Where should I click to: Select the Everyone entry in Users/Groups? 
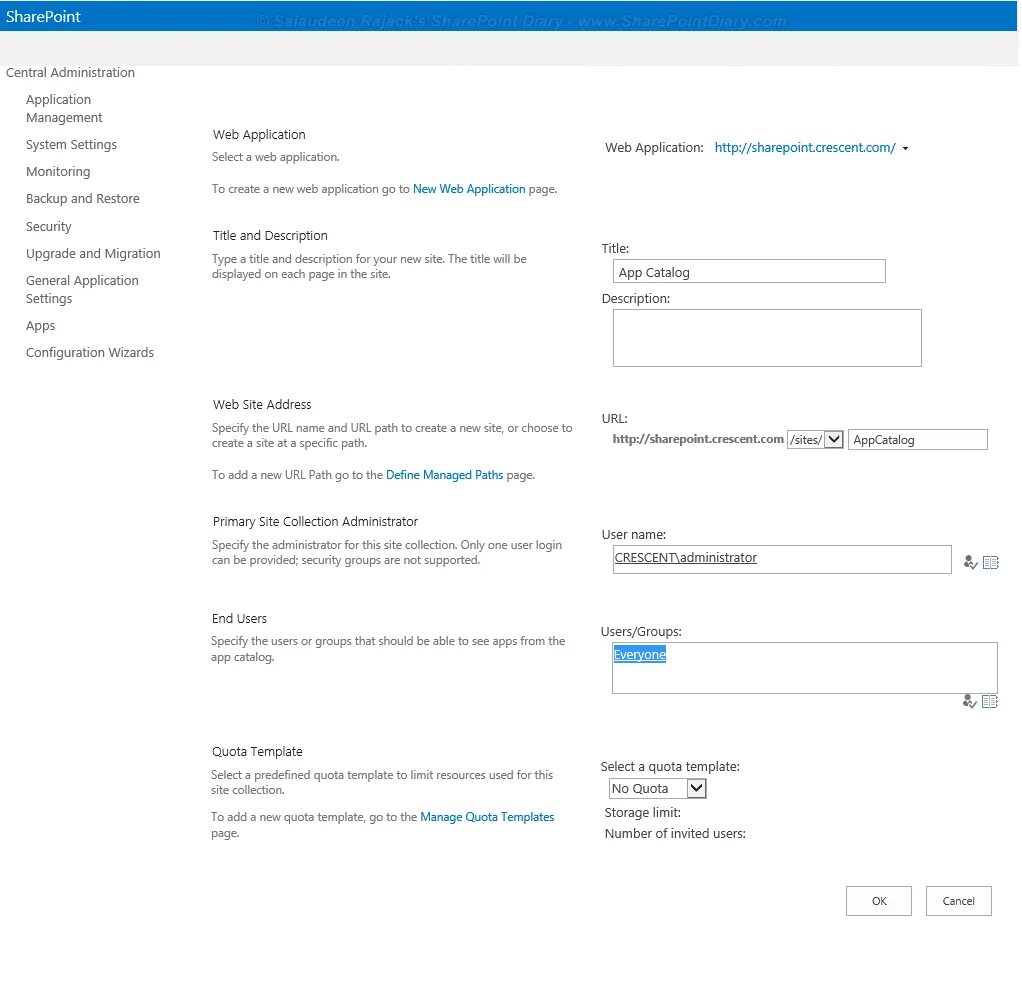[639, 654]
